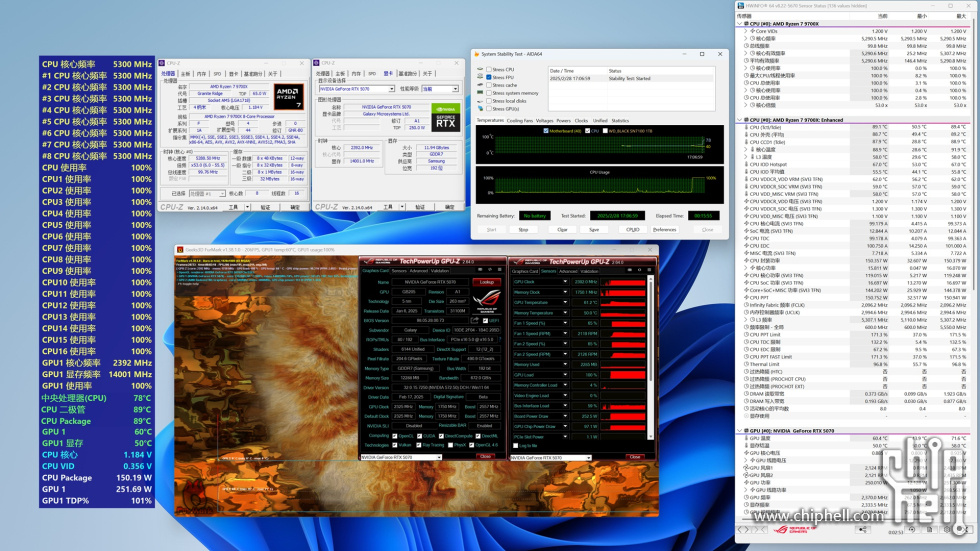Viewport: 980px width, 551px height.
Task: Open CPUID from AIDA64 stability test
Action: pos(632,230)
